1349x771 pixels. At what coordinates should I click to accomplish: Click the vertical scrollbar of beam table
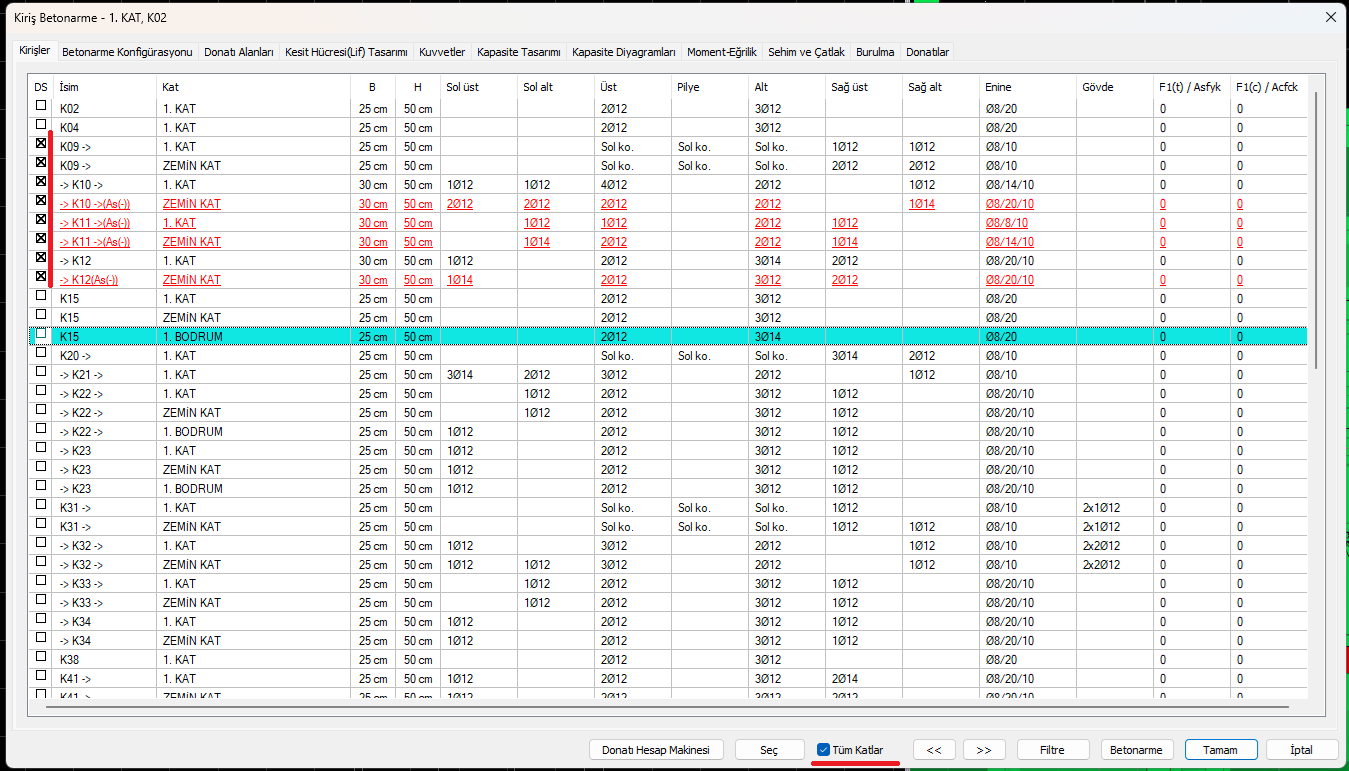[1316, 230]
